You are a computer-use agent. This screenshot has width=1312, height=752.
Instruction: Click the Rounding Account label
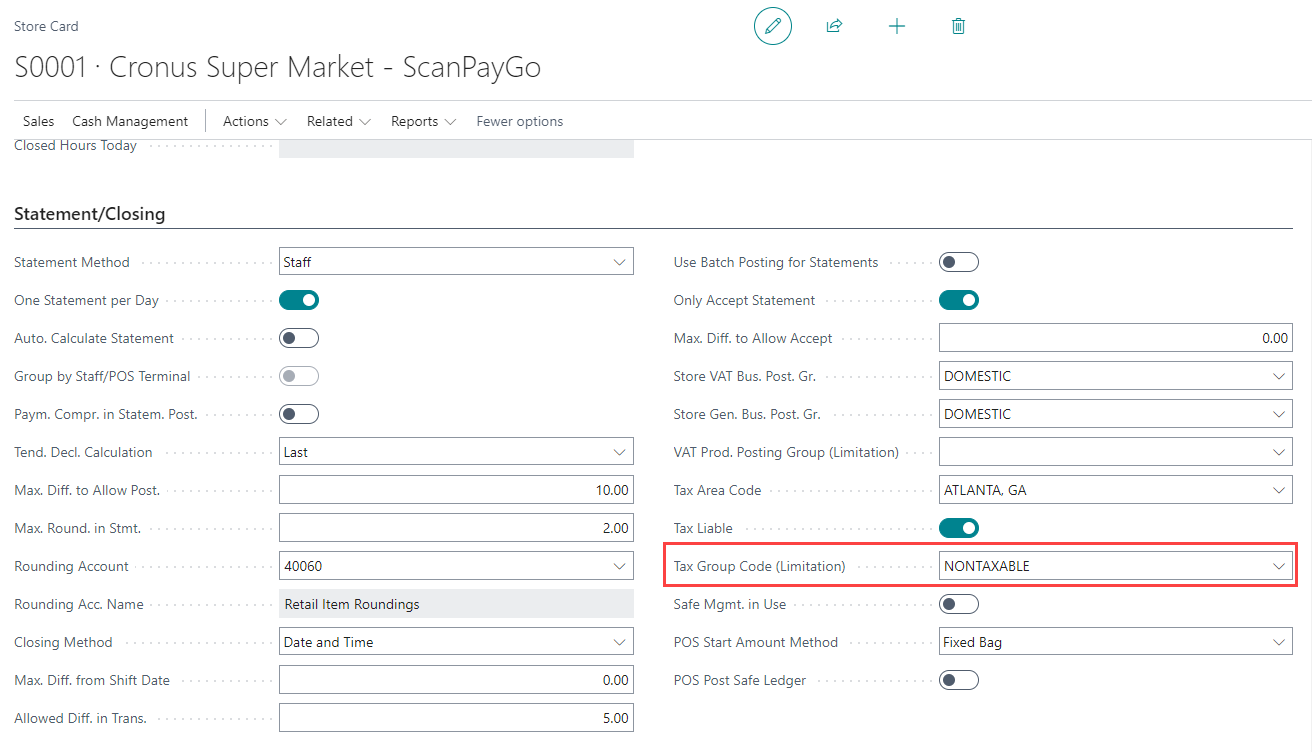71,566
